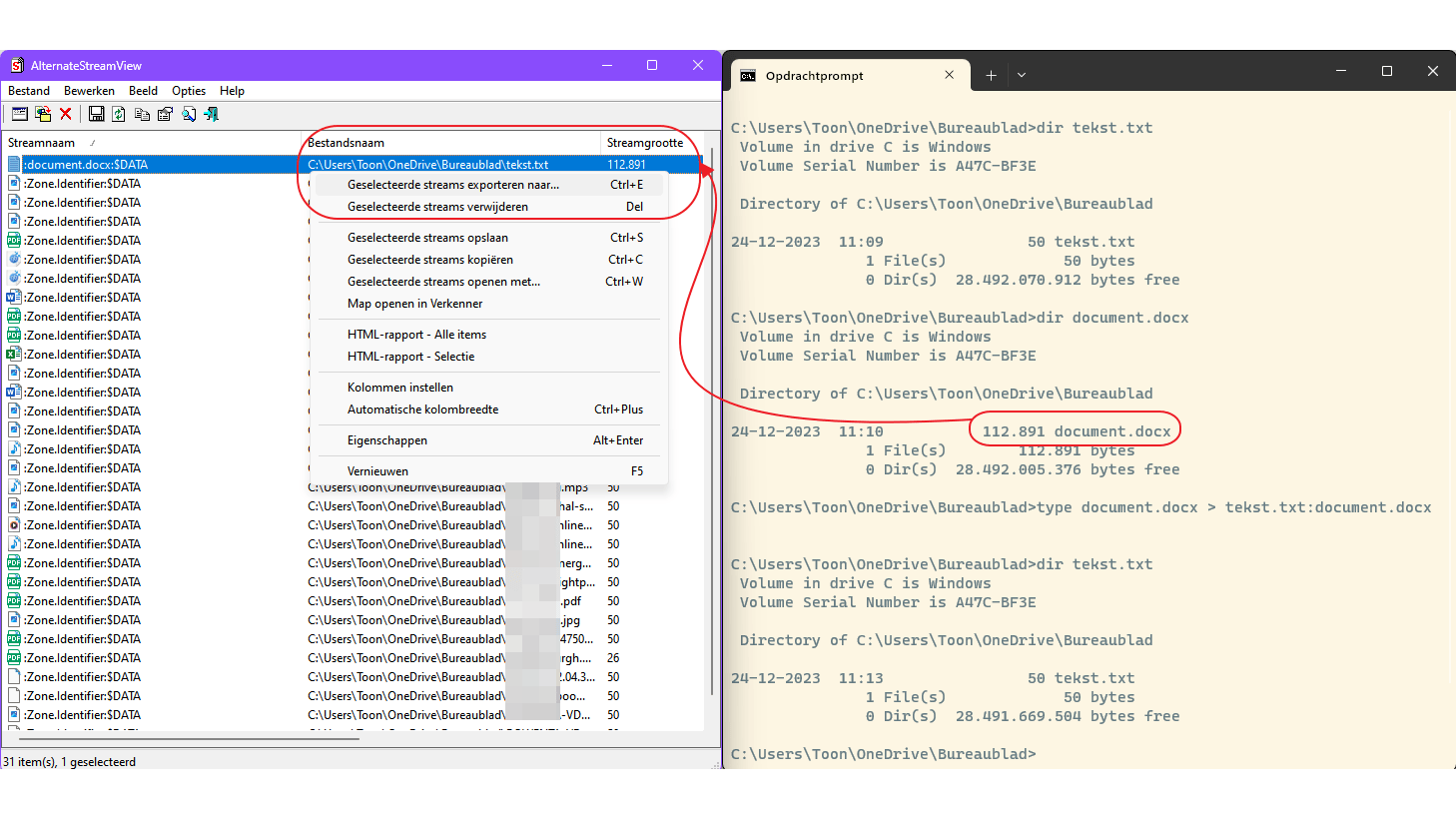Close the Opdrachtprompt tab
Image resolution: width=1456 pixels, height=819 pixels.
949,75
